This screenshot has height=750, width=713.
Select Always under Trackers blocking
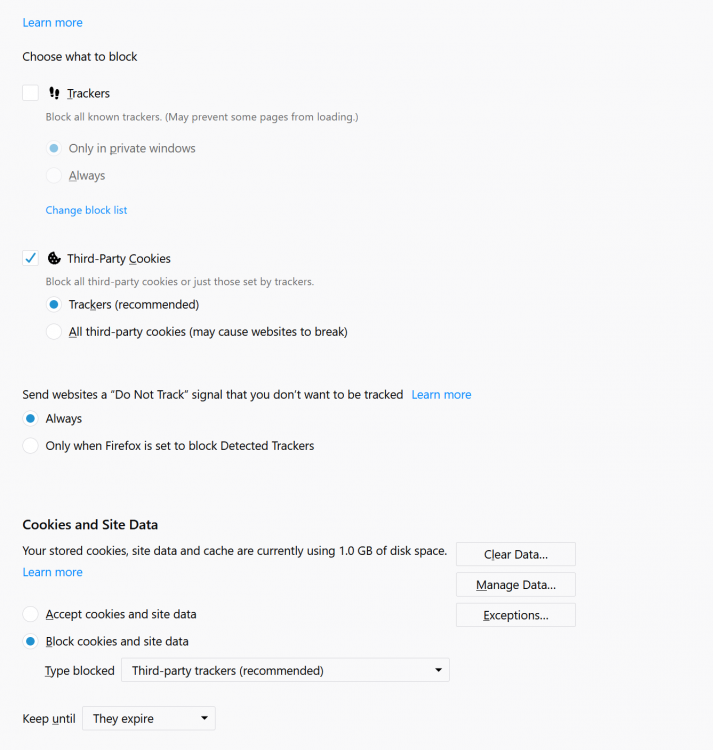click(x=54, y=175)
